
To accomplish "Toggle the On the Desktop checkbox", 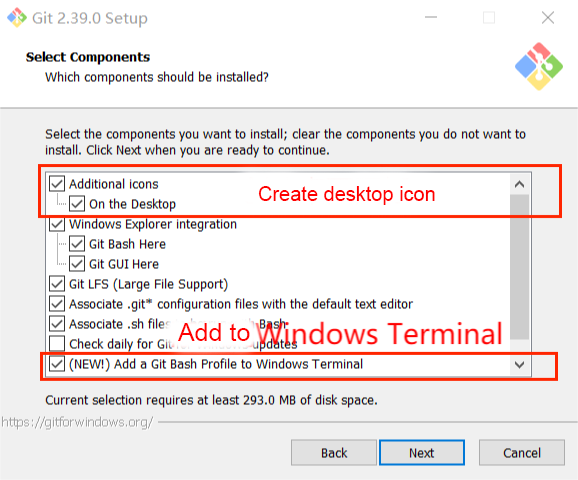I will coord(77,204).
